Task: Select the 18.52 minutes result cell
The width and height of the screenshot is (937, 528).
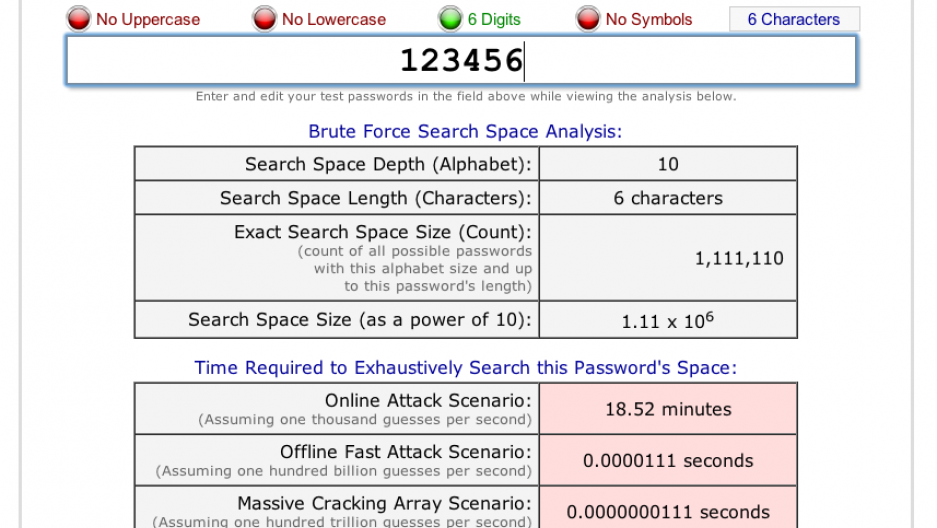Action: pyautogui.click(x=668, y=409)
